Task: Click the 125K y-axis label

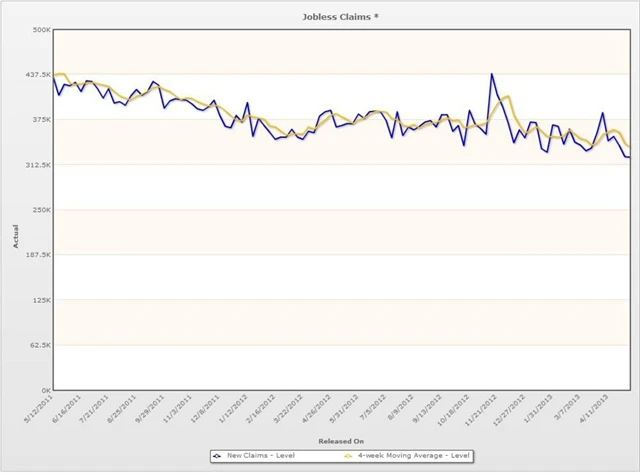Action: coord(41,300)
